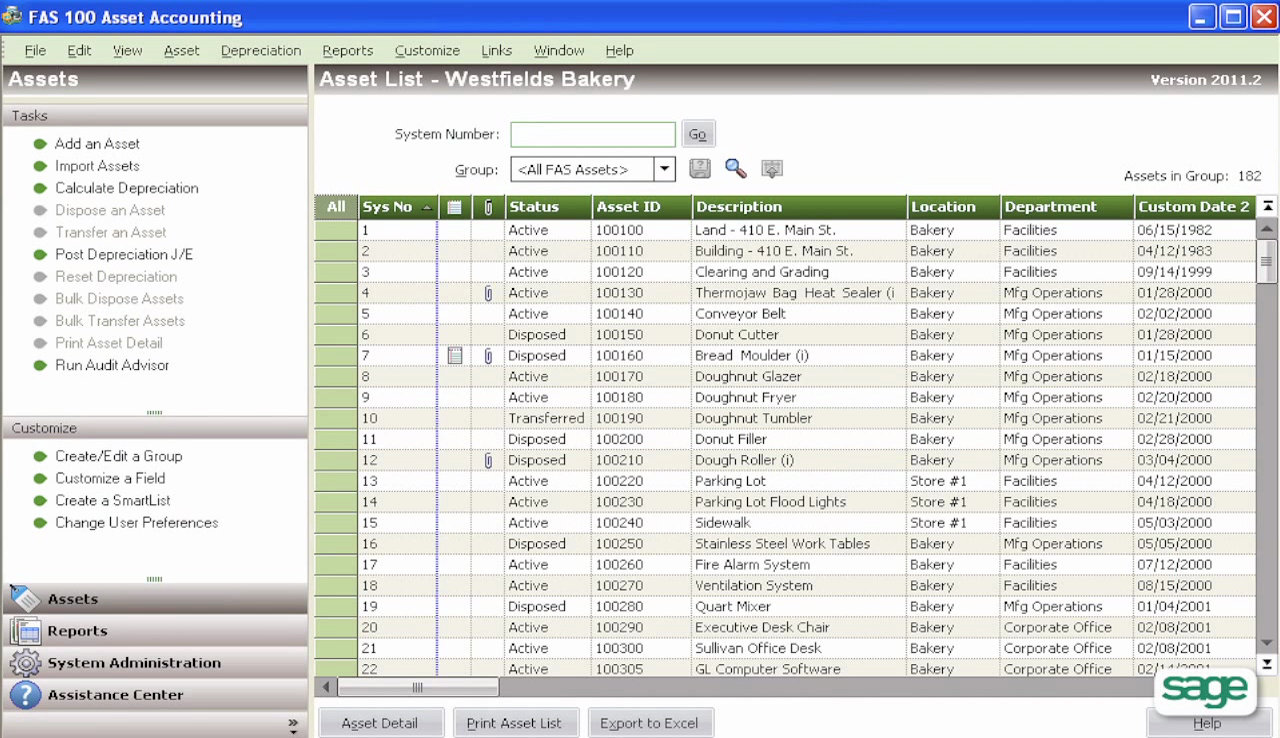Open the File menu
The width and height of the screenshot is (1280, 738).
(35, 50)
